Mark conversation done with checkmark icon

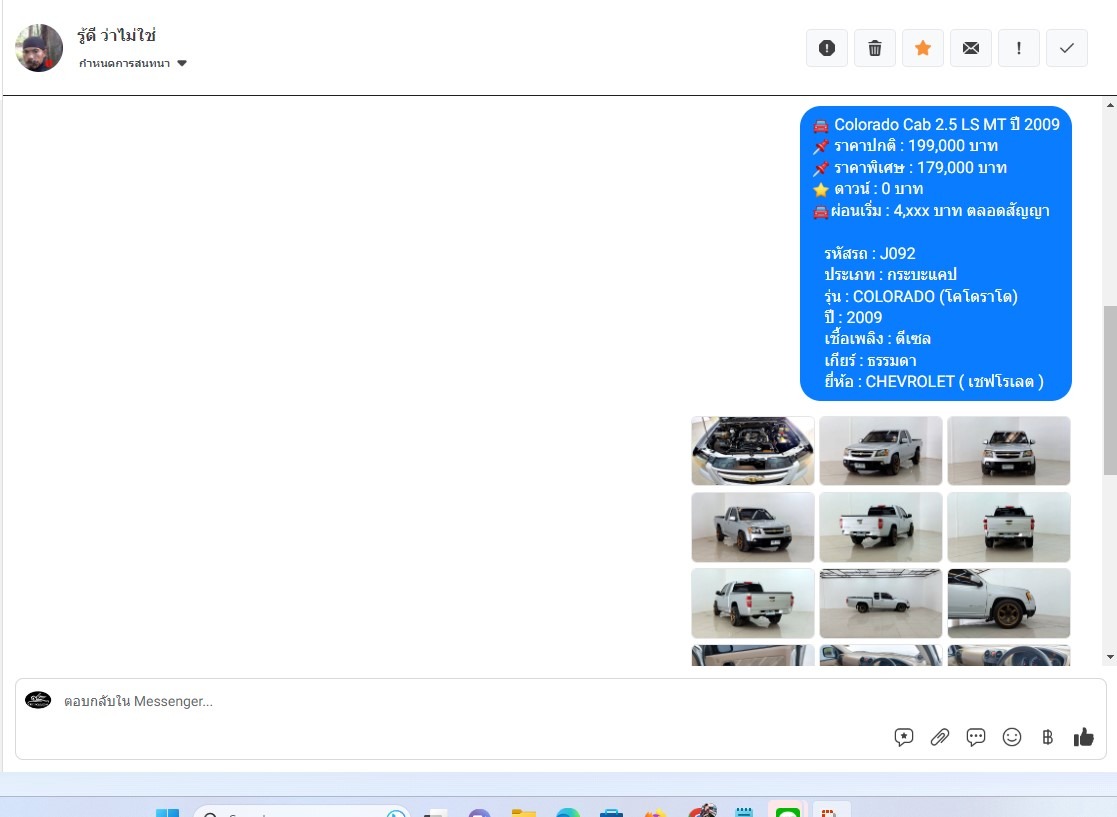point(1067,48)
